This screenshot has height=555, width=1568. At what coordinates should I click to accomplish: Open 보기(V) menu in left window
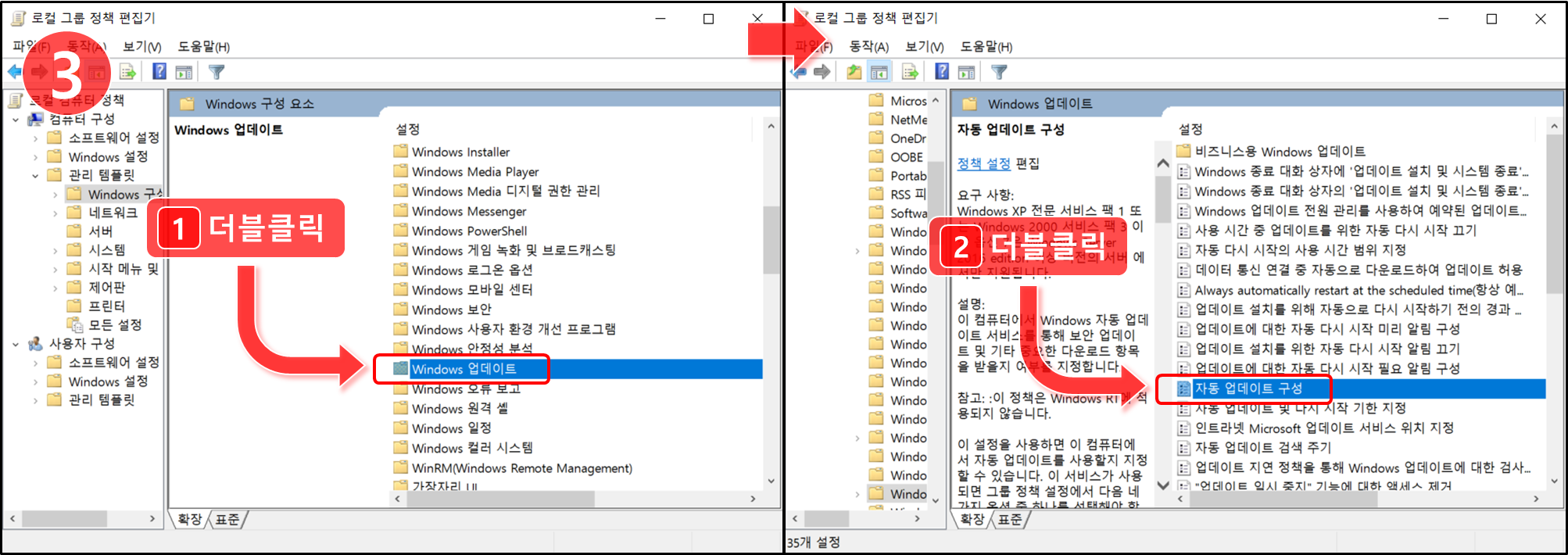point(142,47)
